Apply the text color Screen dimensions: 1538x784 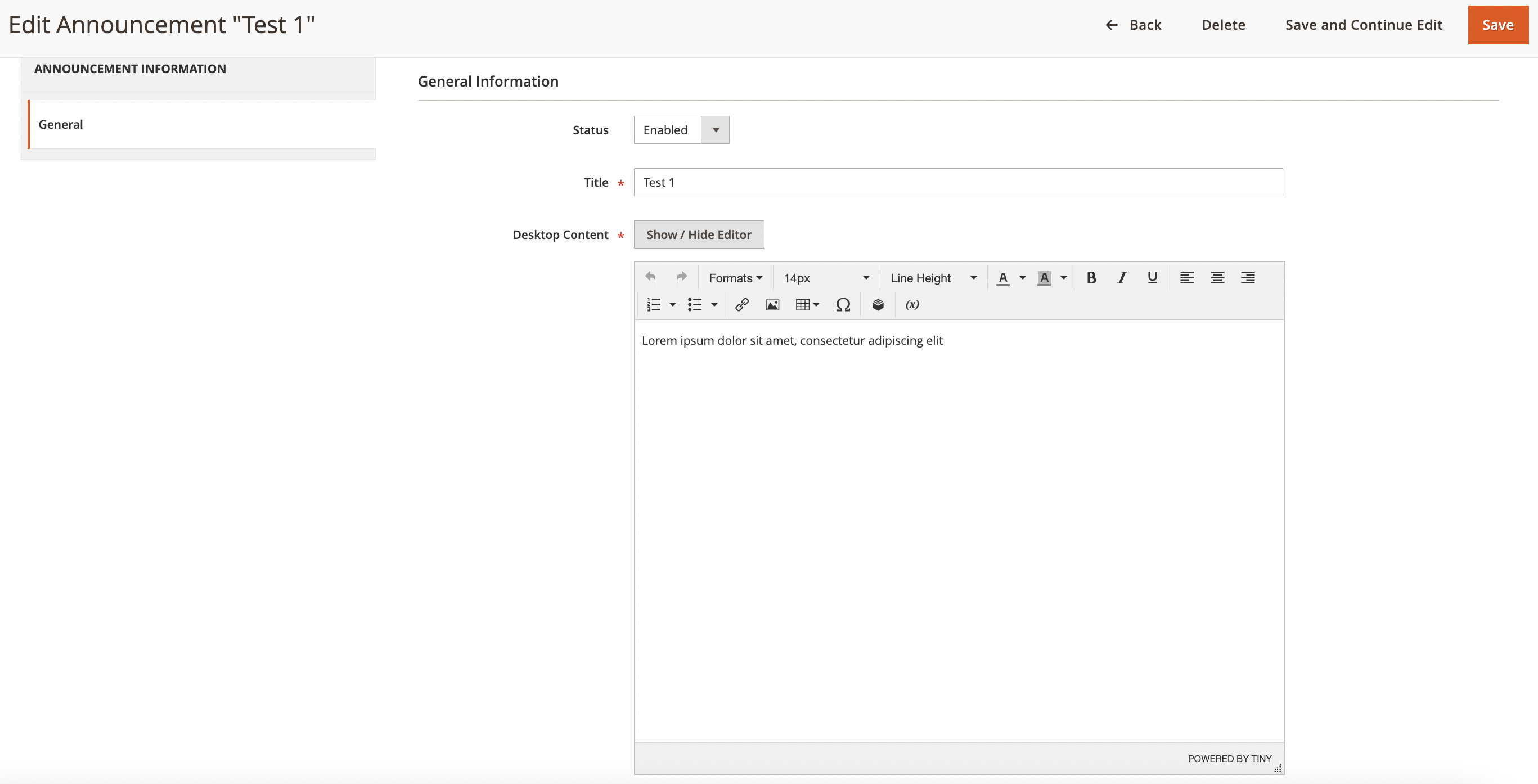tap(1003, 278)
